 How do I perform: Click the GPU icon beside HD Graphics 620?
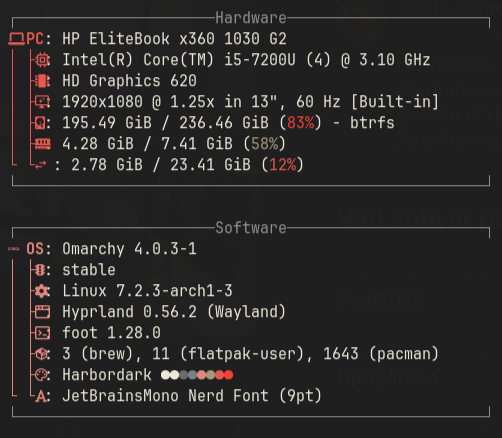42,81
